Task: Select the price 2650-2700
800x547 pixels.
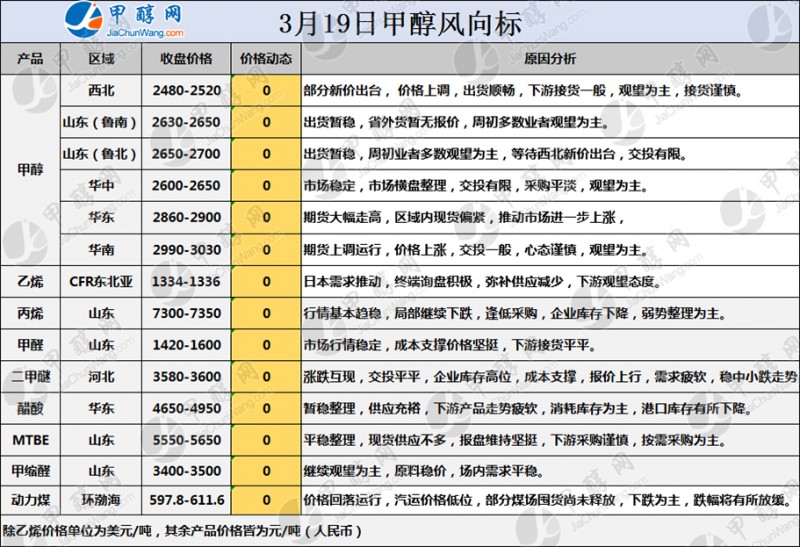Action: coord(186,154)
